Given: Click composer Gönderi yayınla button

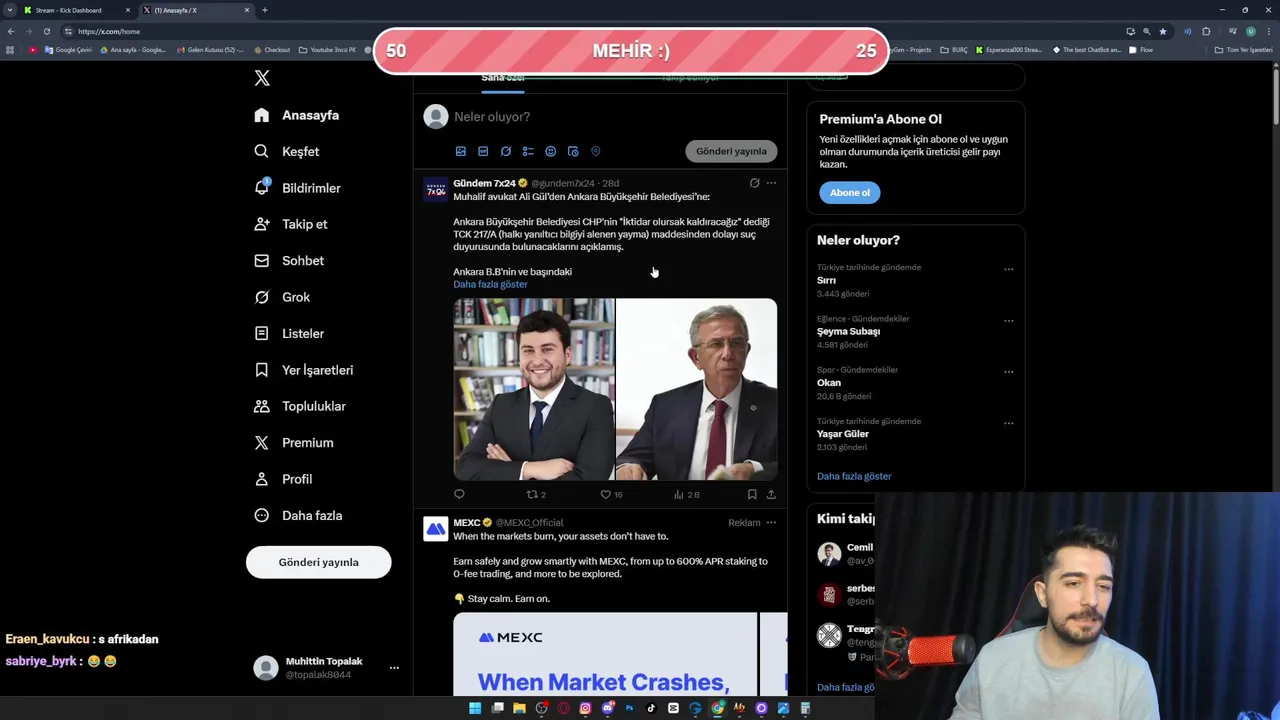Looking at the screenshot, I should 731,151.
